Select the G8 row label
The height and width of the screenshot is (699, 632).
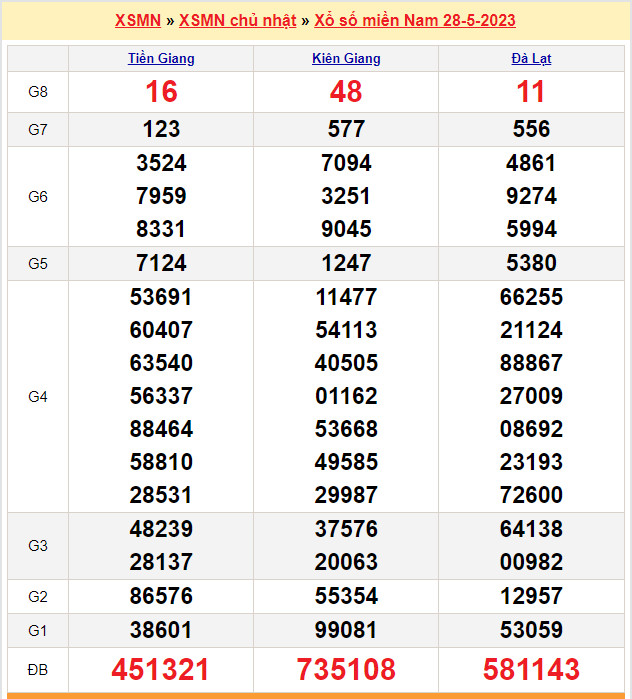coord(38,92)
